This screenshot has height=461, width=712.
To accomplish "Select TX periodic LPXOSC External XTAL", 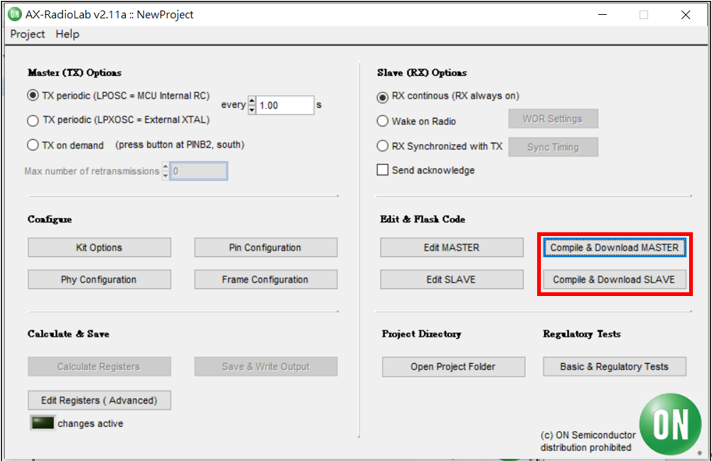I will tap(33, 120).
